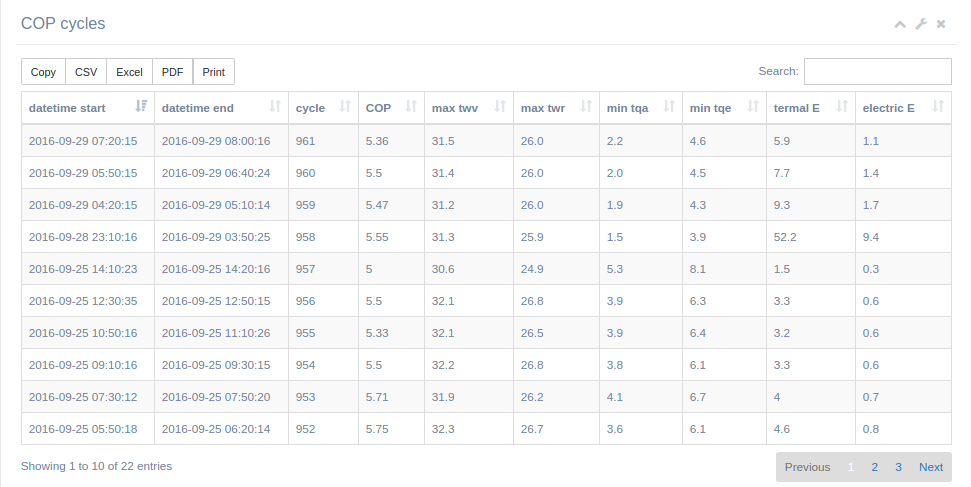Go to page 2 of results
The height and width of the screenshot is (487, 971).
click(874, 467)
